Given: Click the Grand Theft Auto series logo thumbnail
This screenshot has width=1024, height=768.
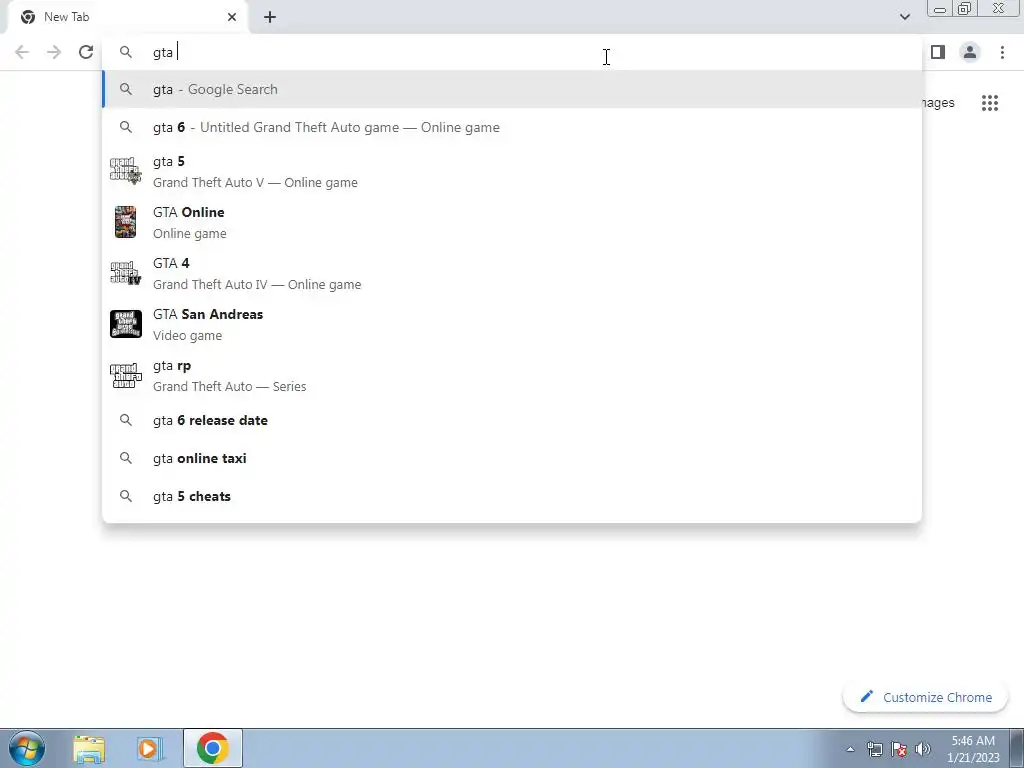Looking at the screenshot, I should 125,376.
